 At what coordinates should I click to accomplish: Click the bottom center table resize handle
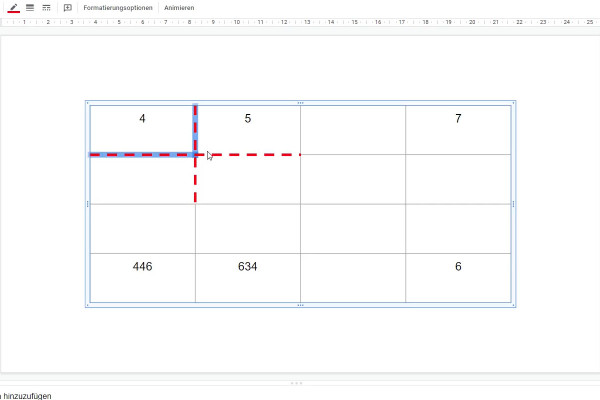click(x=300, y=305)
